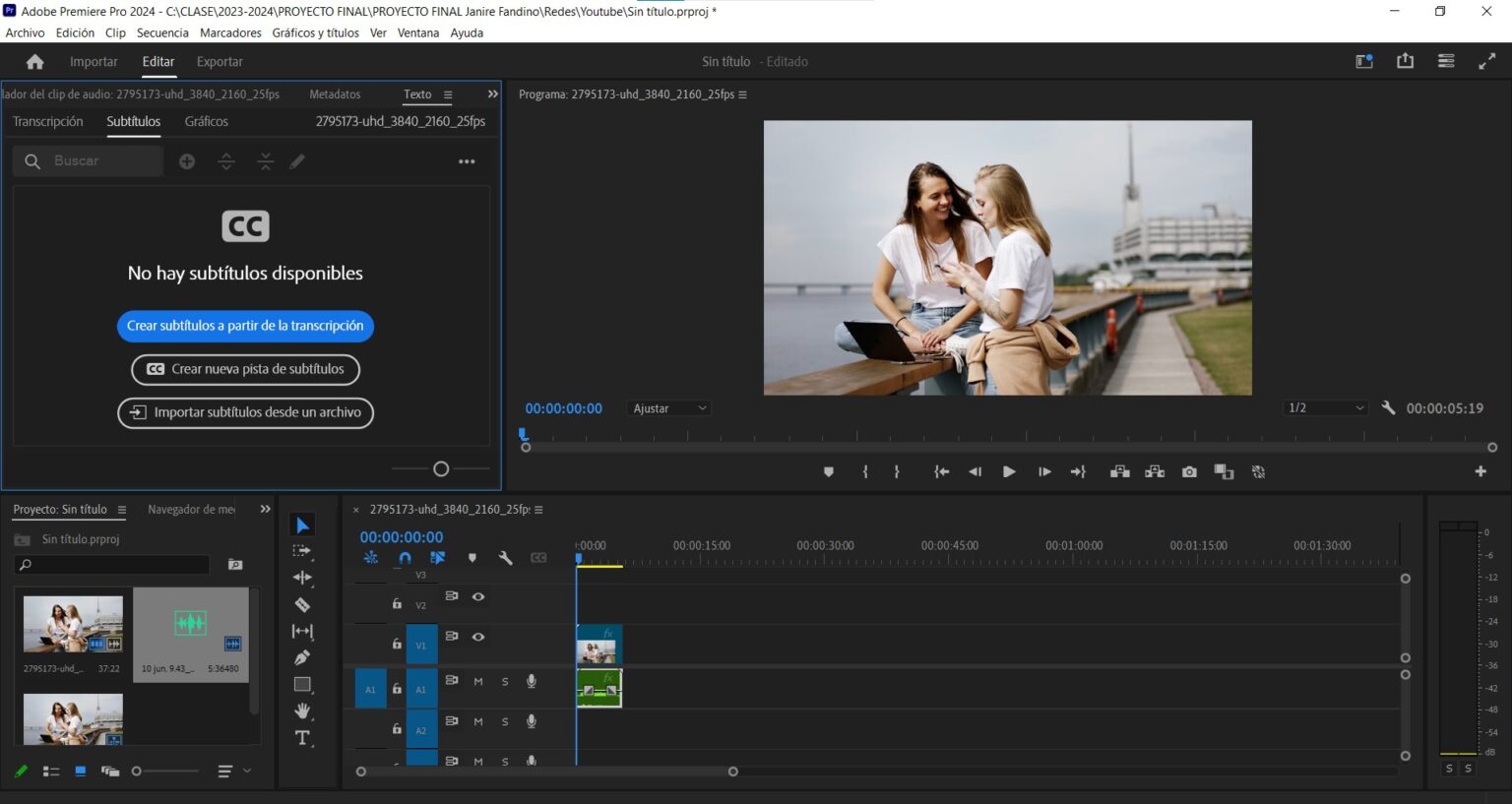Select the Razor tool in tools panel
This screenshot has height=804, width=1512.
302,605
